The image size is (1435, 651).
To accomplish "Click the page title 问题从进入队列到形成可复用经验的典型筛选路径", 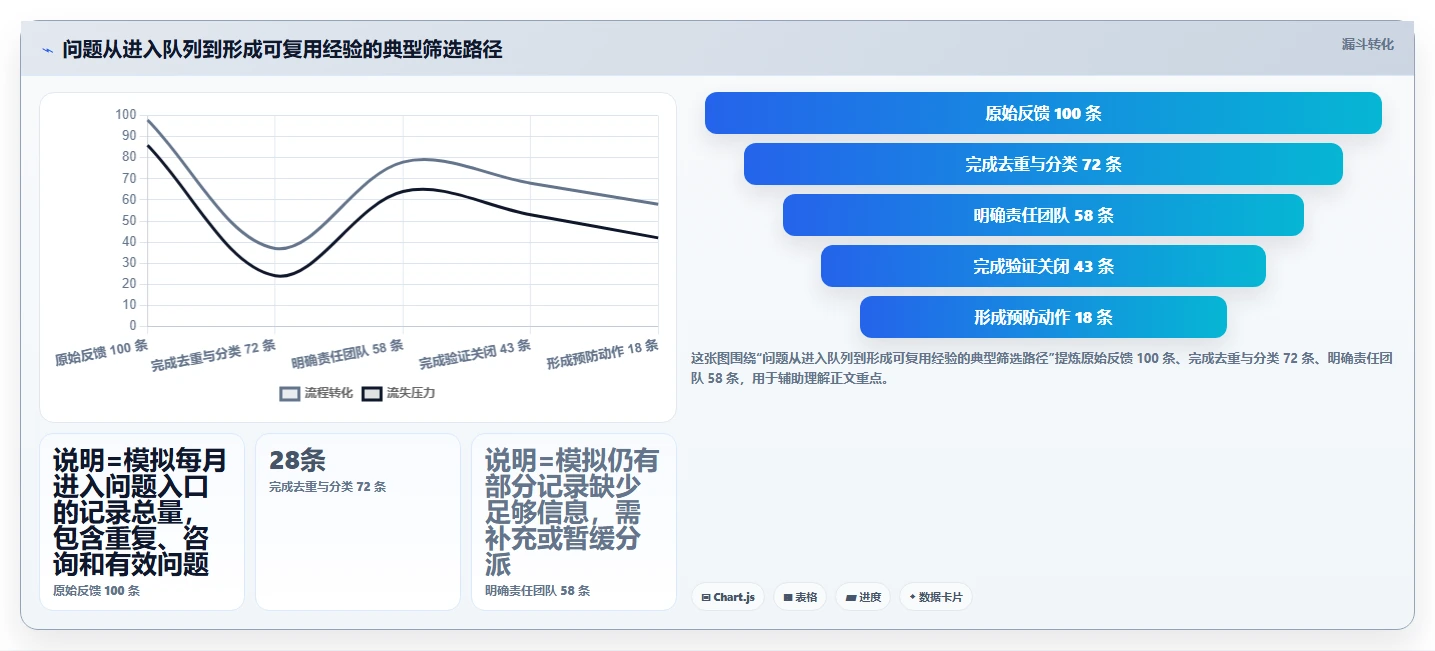I will [x=282, y=50].
